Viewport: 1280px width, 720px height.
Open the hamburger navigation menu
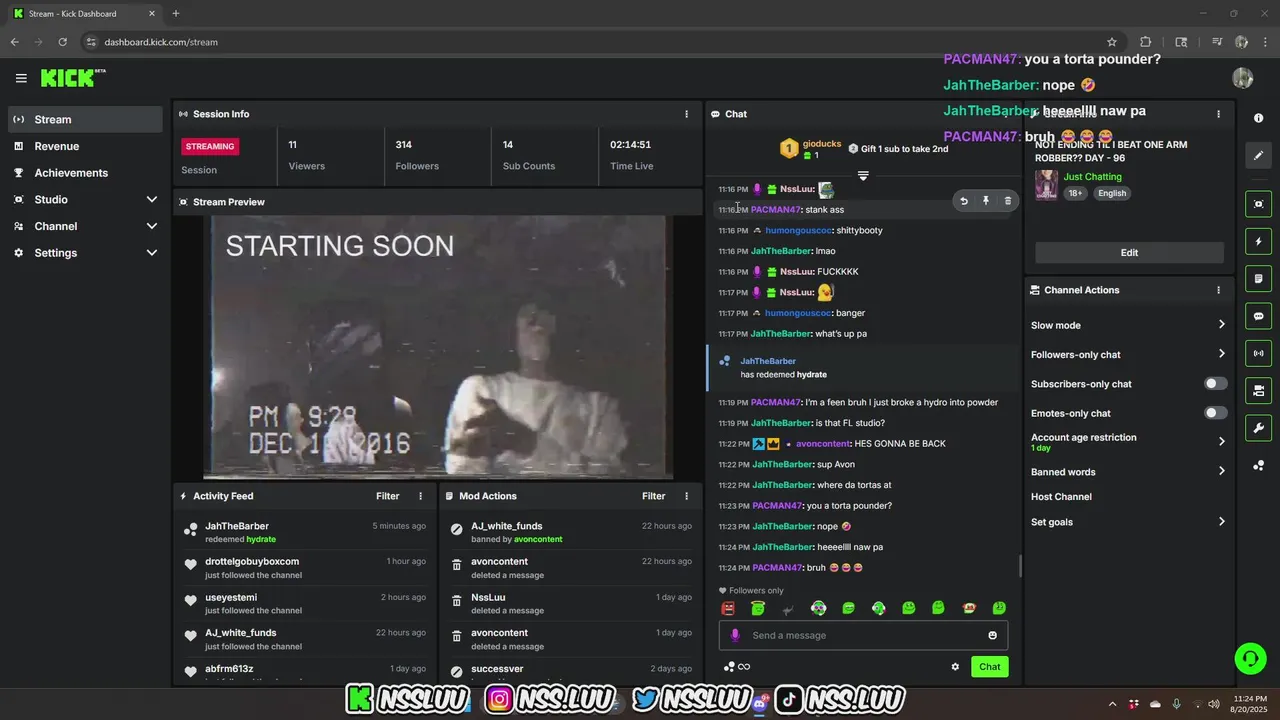coord(21,78)
